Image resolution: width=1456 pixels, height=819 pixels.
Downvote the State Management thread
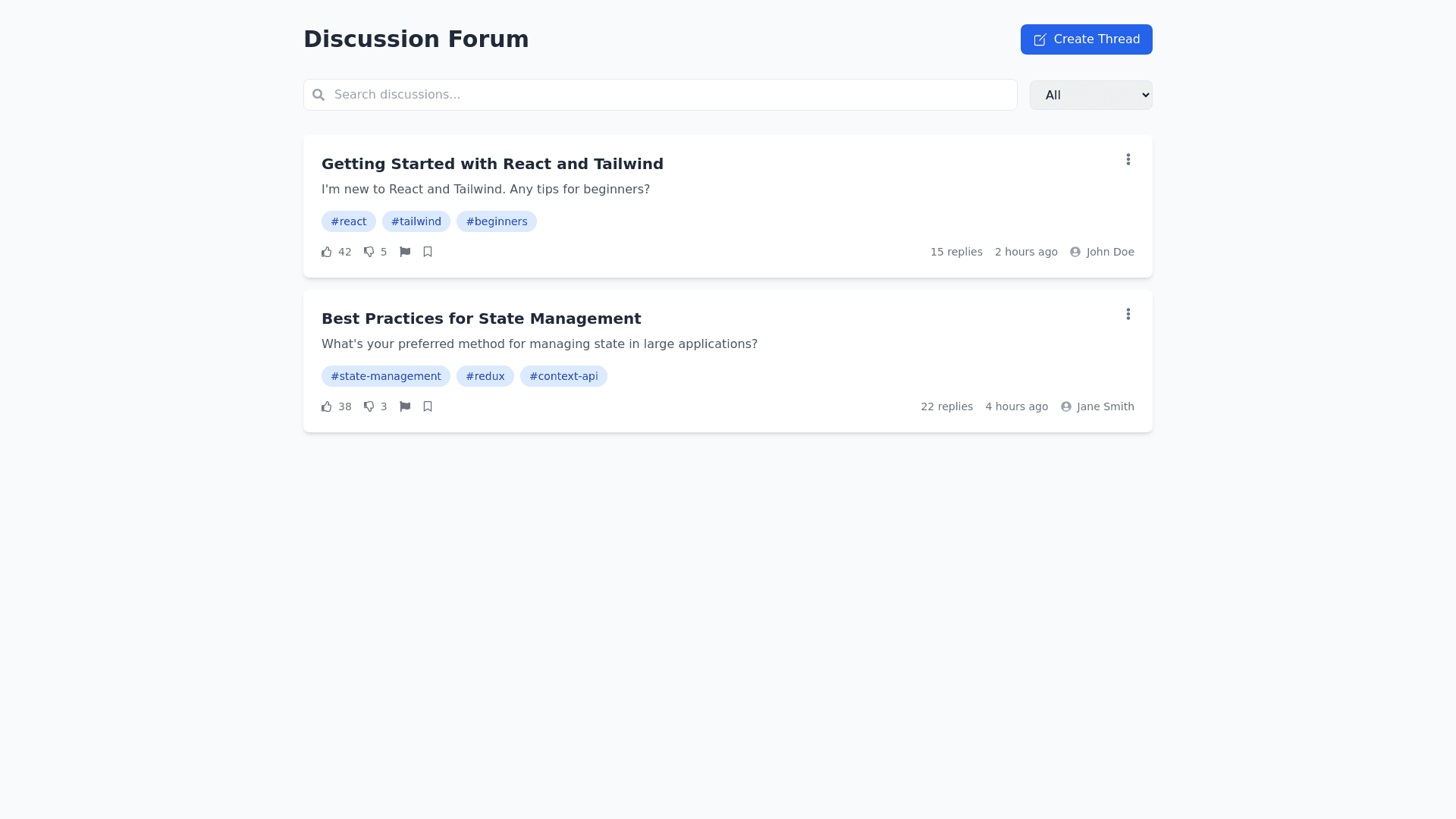tap(369, 406)
